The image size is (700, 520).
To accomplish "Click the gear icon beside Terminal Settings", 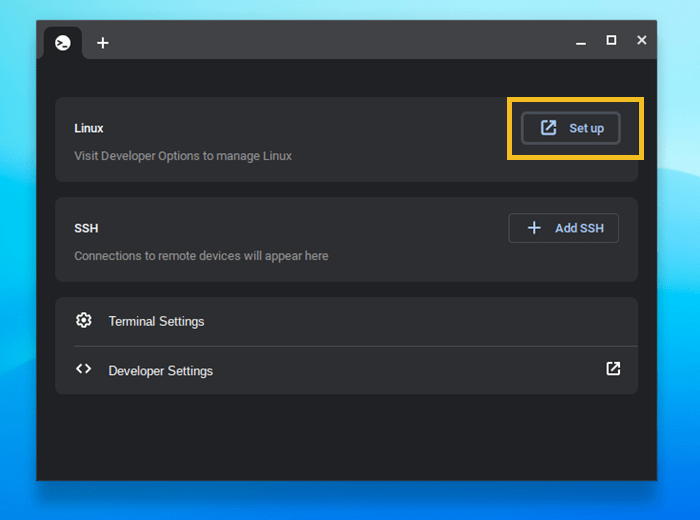I will pos(83,320).
